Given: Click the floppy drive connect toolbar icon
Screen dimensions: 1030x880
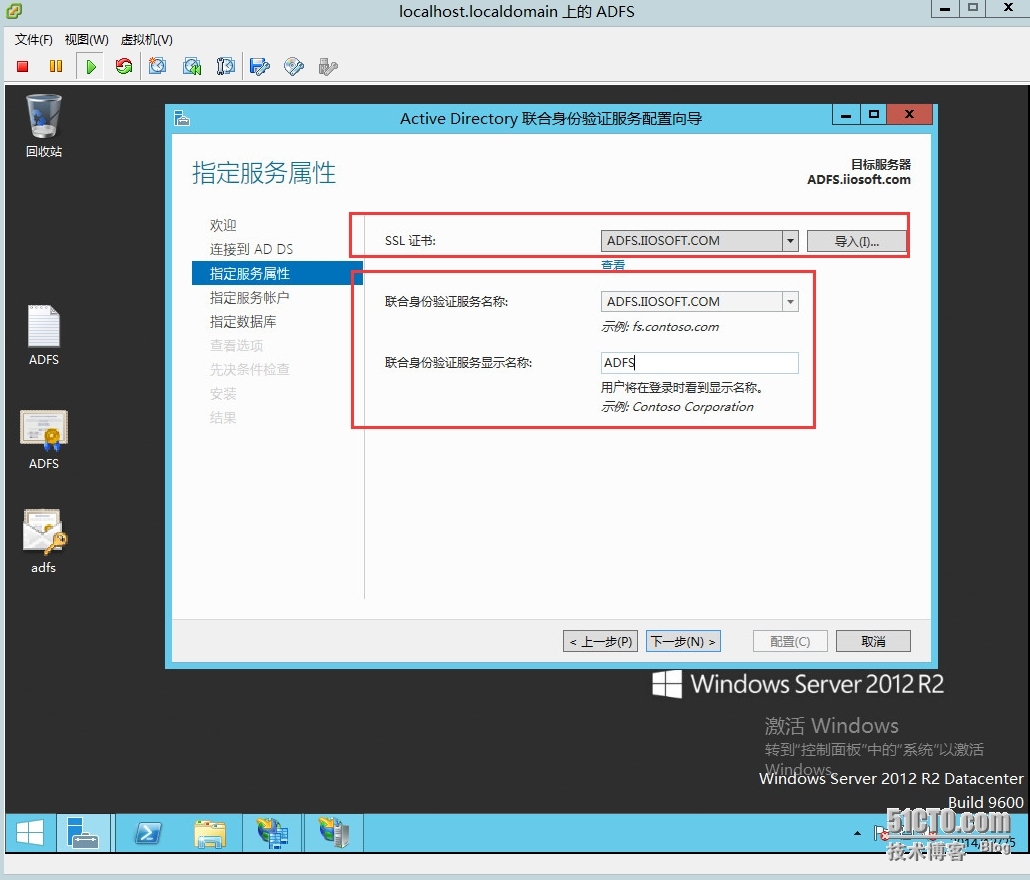Looking at the screenshot, I should click(259, 66).
